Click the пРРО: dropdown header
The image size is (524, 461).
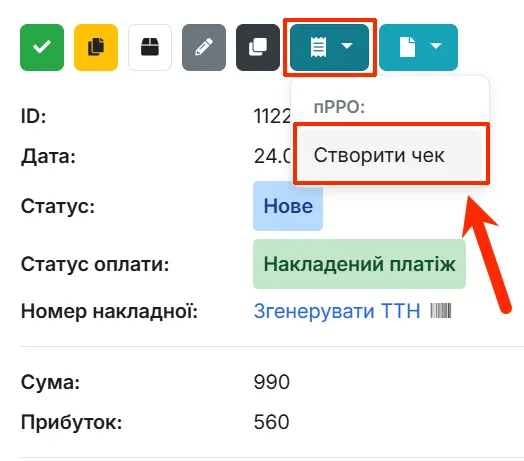point(339,107)
